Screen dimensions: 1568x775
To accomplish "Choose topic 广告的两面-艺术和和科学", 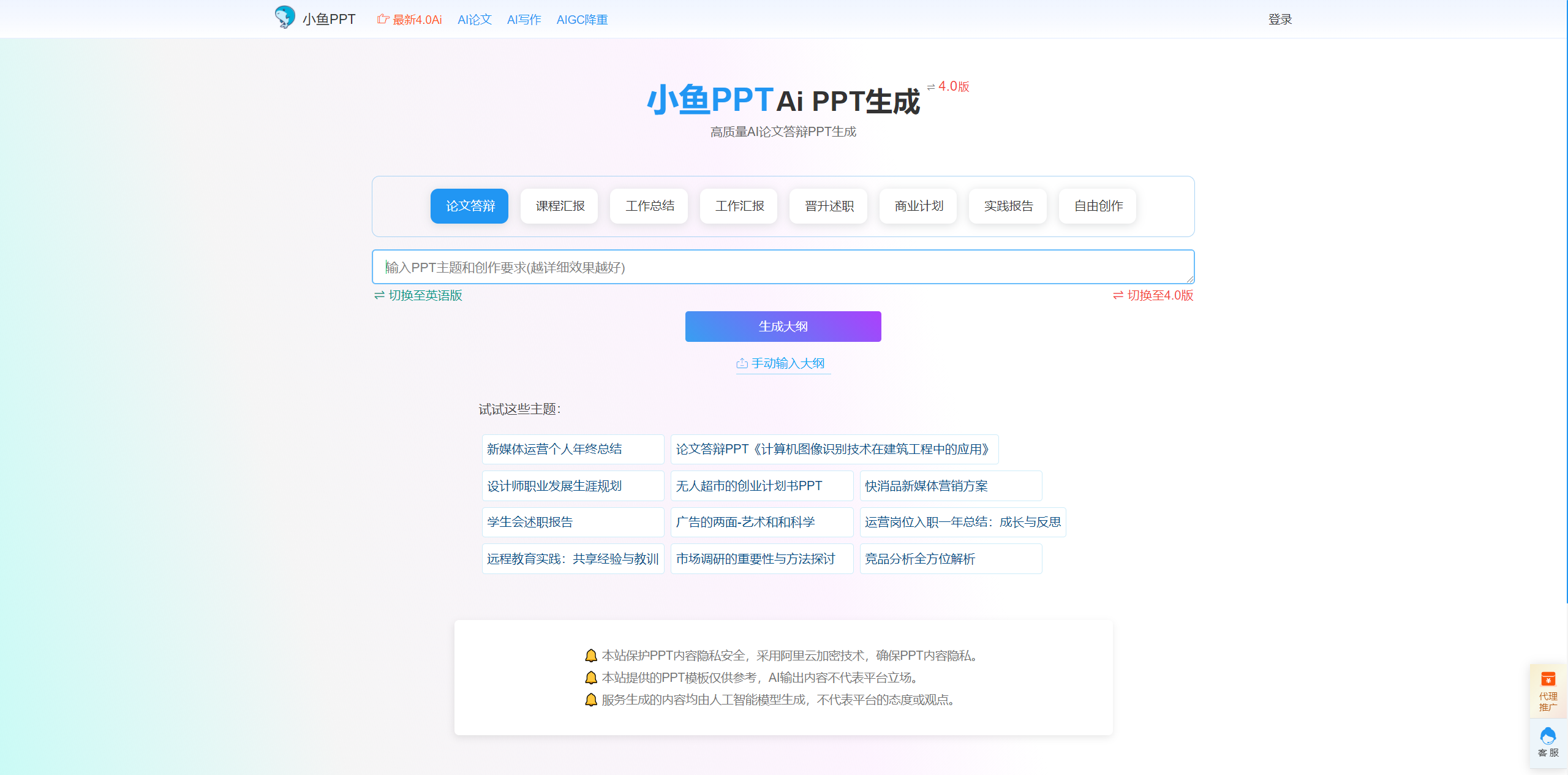I will pyautogui.click(x=761, y=522).
